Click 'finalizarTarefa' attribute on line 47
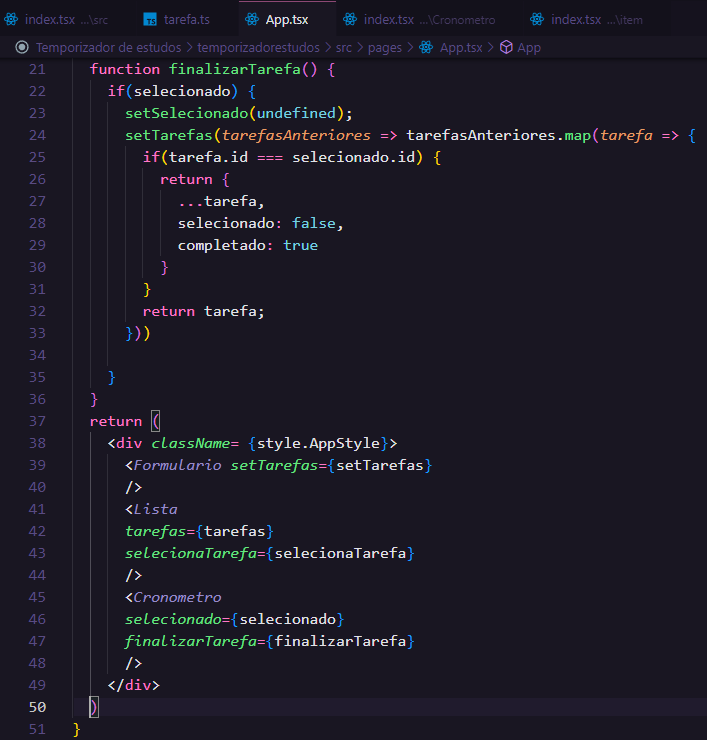Screen dimensions: 707x740 (191, 641)
